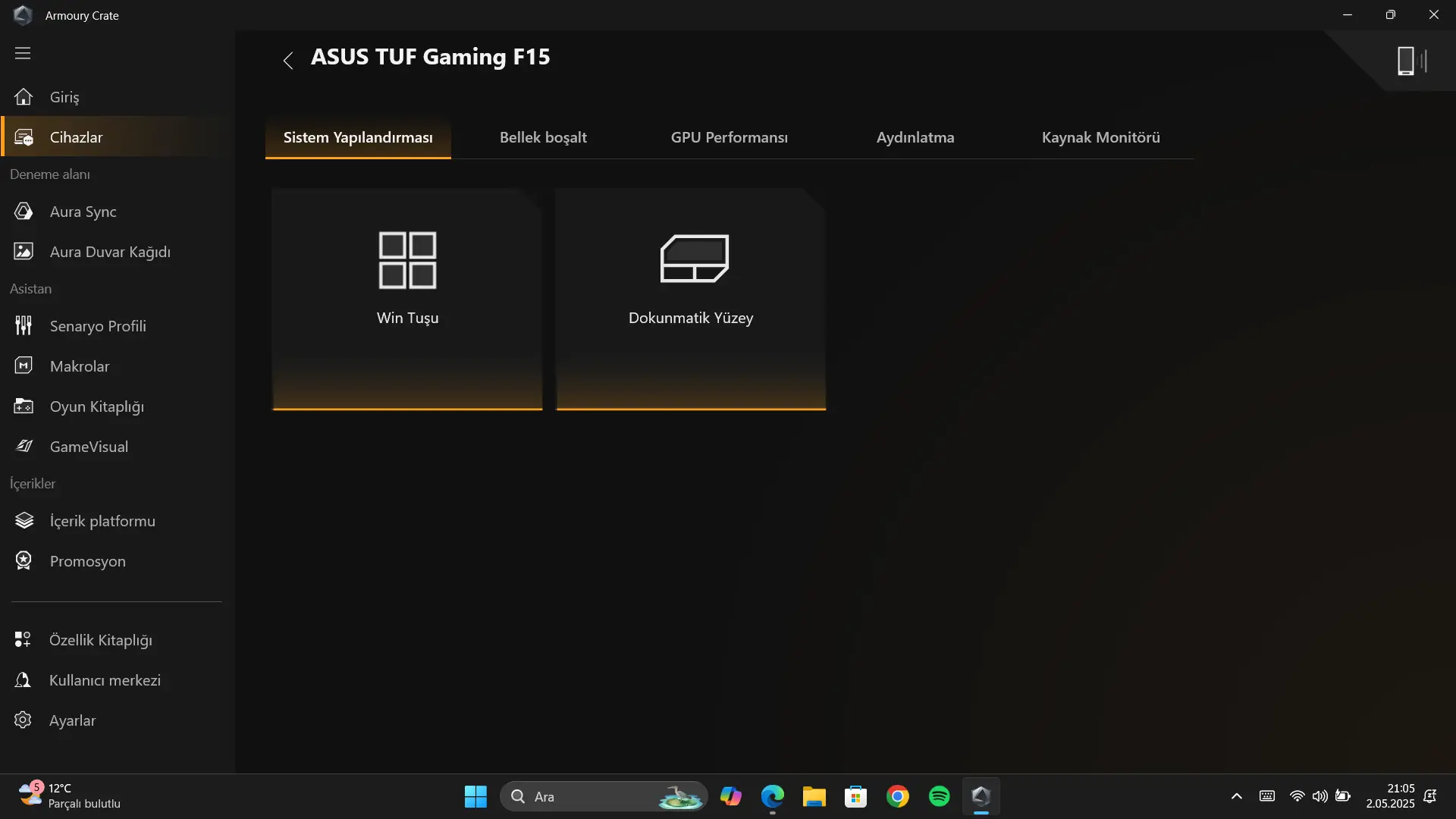Image resolution: width=1456 pixels, height=819 pixels.
Task: Open the Promosyon badge icon
Action: point(24,561)
